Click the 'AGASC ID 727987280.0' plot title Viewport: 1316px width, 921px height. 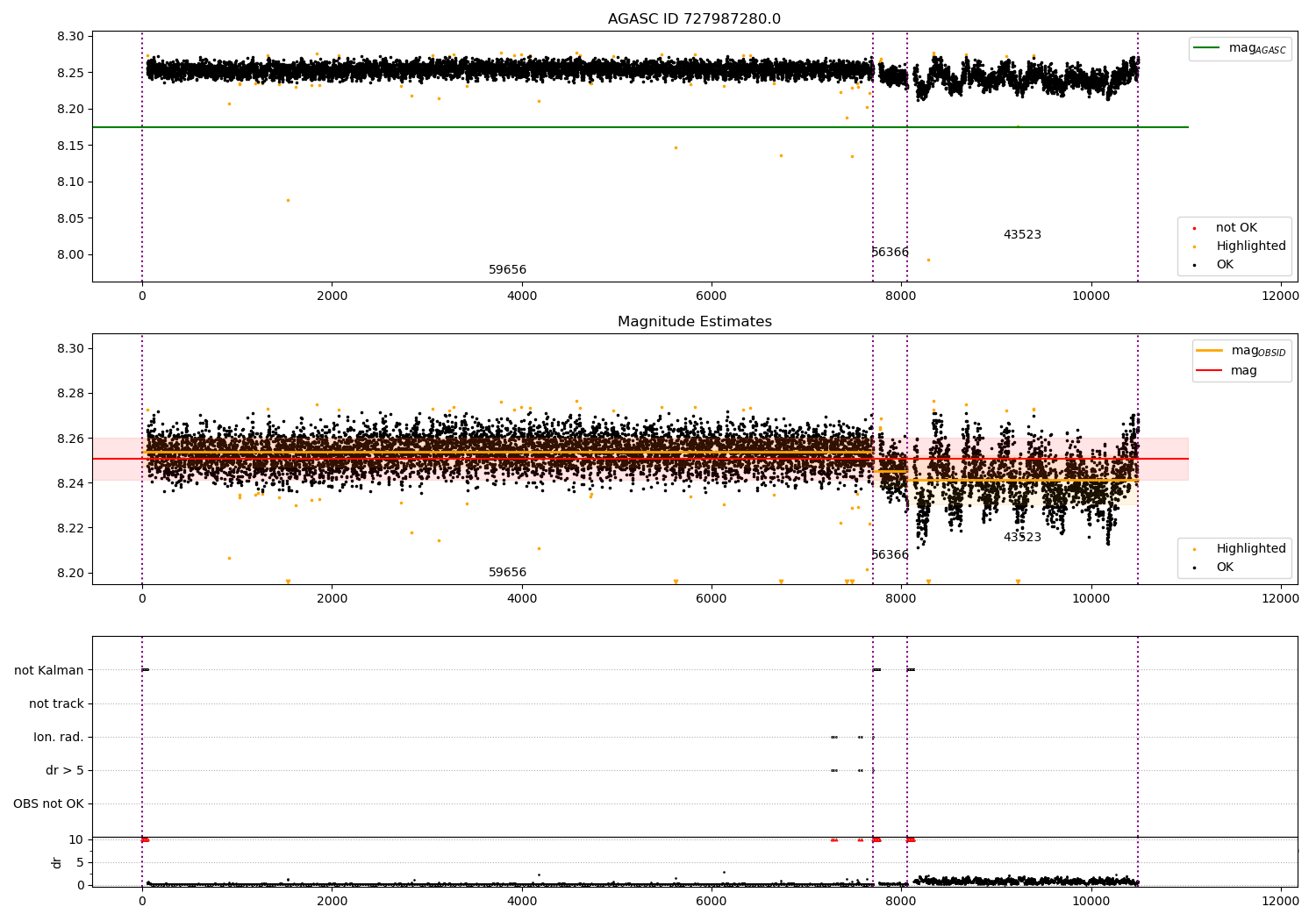[x=694, y=19]
